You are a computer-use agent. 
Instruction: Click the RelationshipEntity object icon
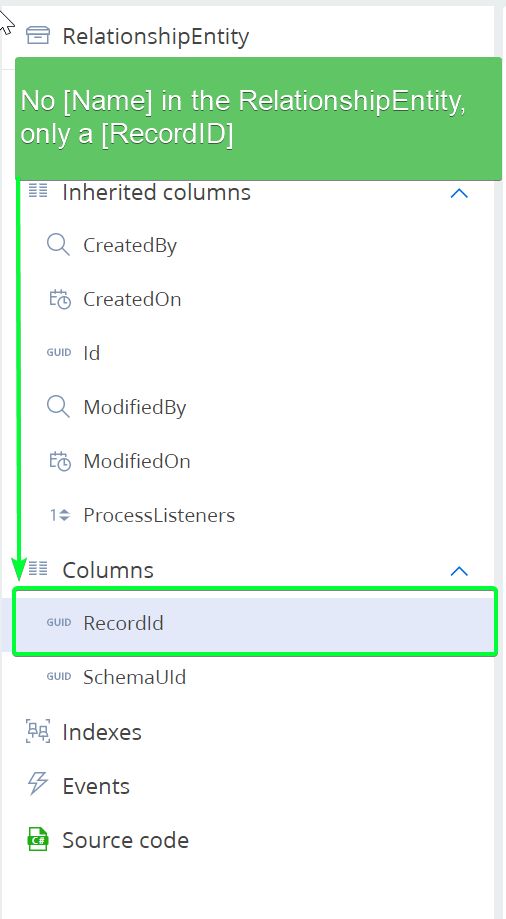[38, 35]
